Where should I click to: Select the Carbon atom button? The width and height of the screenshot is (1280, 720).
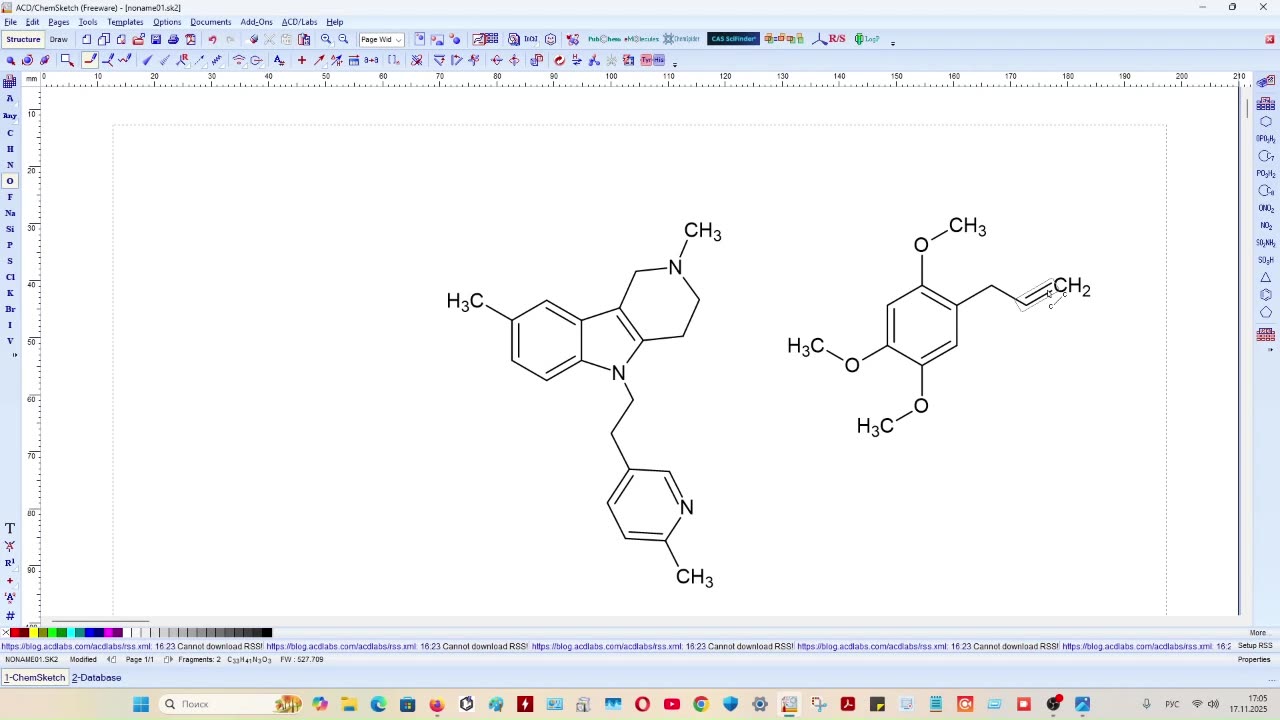(10, 133)
